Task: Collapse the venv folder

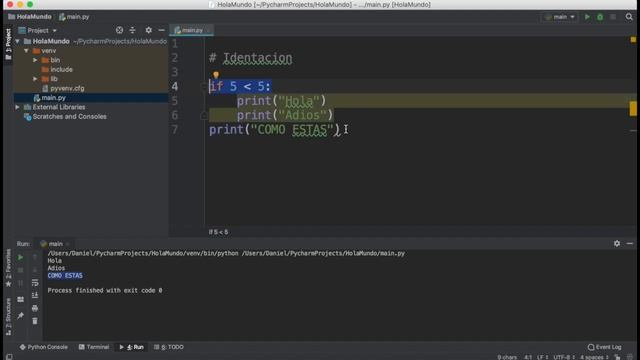Action: [x=27, y=51]
